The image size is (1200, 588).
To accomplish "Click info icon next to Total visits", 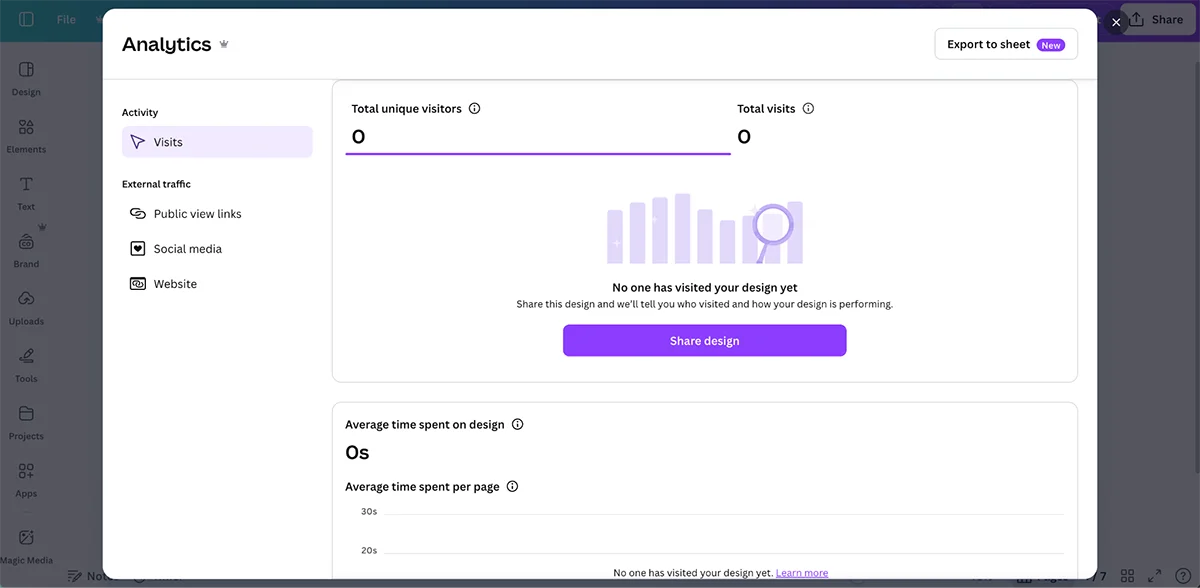I will coord(808,108).
